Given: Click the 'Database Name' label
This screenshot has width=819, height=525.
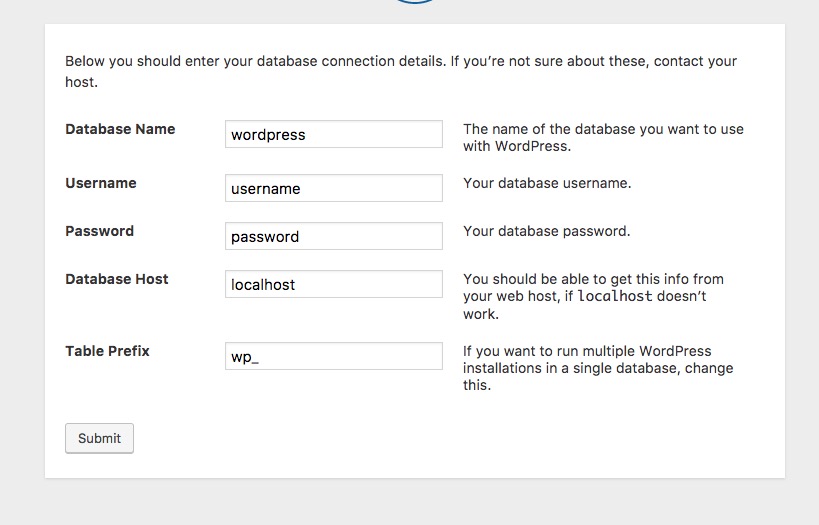Looking at the screenshot, I should click(x=120, y=129).
